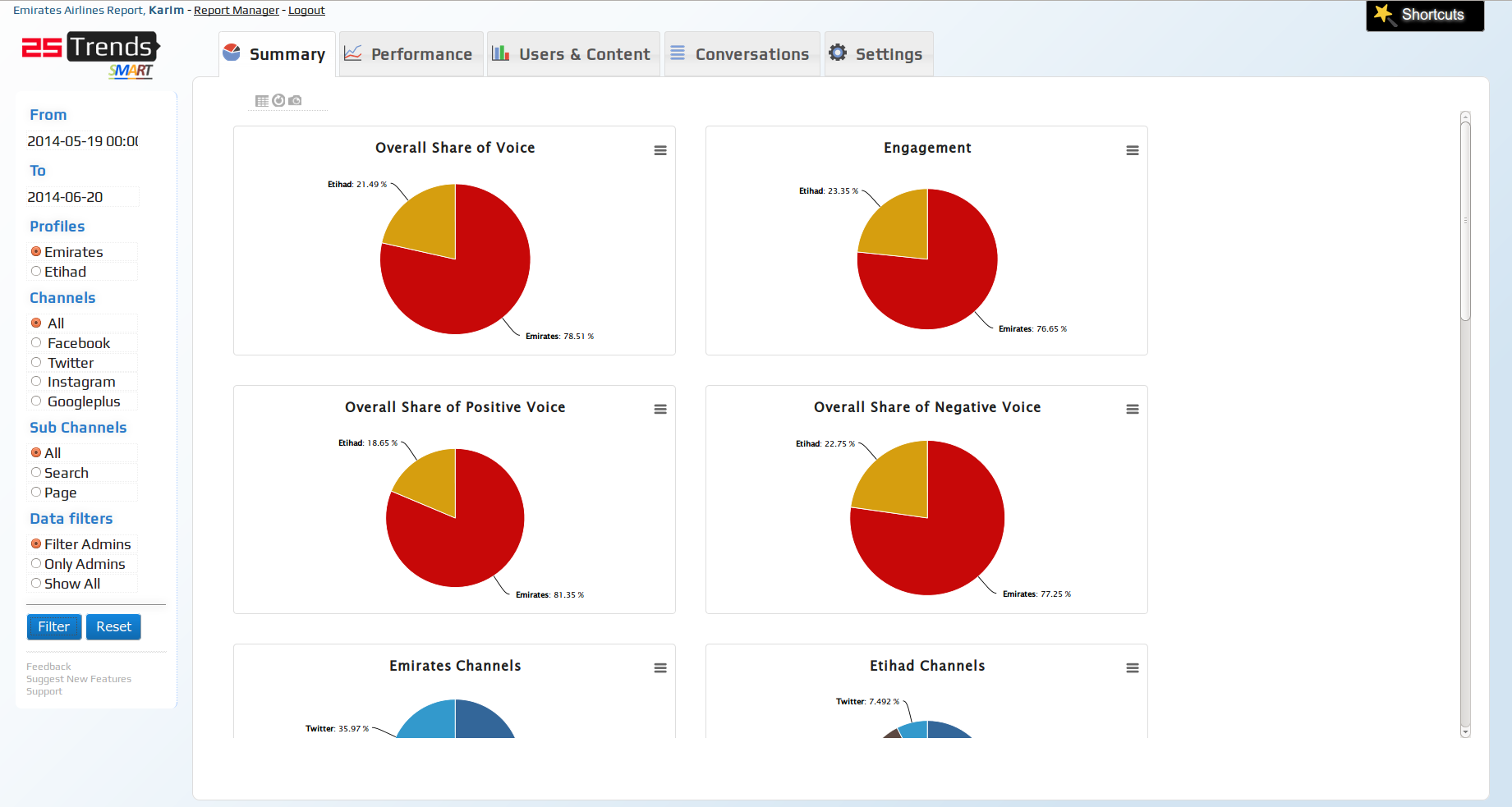This screenshot has height=807, width=1512.
Task: Open the Emirates Channels chart menu
Action: pyautogui.click(x=660, y=668)
